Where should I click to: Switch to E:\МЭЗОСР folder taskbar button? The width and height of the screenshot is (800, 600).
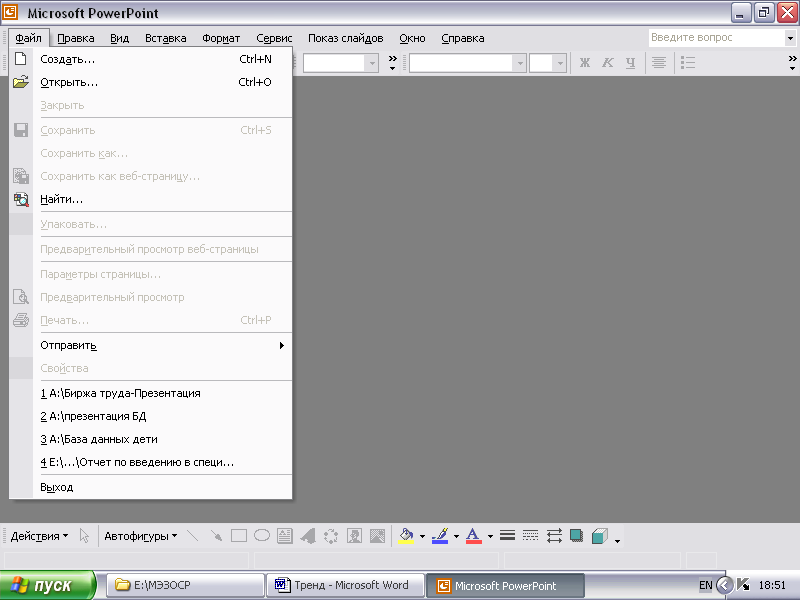coord(185,585)
